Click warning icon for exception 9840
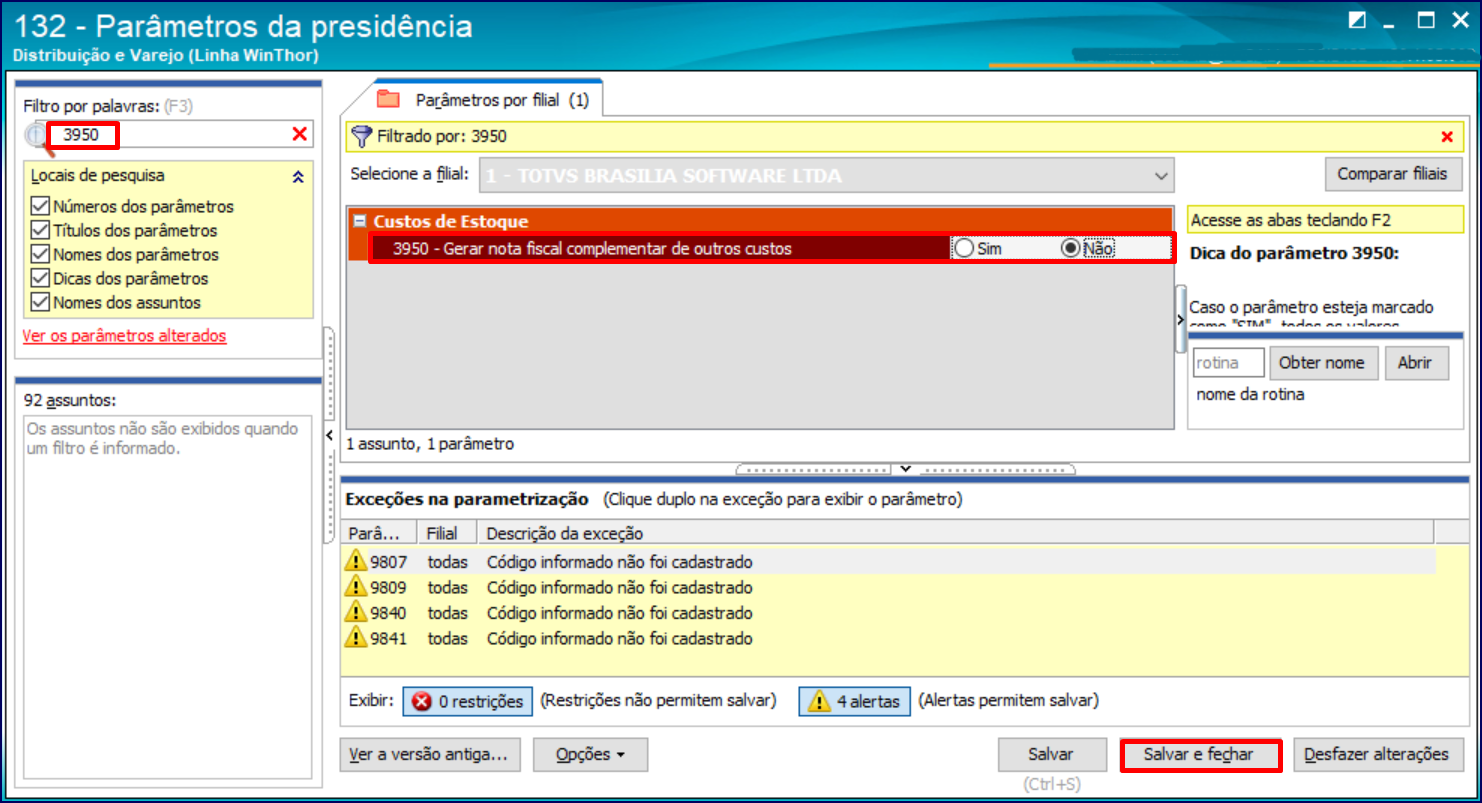Image resolution: width=1482 pixels, height=803 pixels. tap(356, 612)
